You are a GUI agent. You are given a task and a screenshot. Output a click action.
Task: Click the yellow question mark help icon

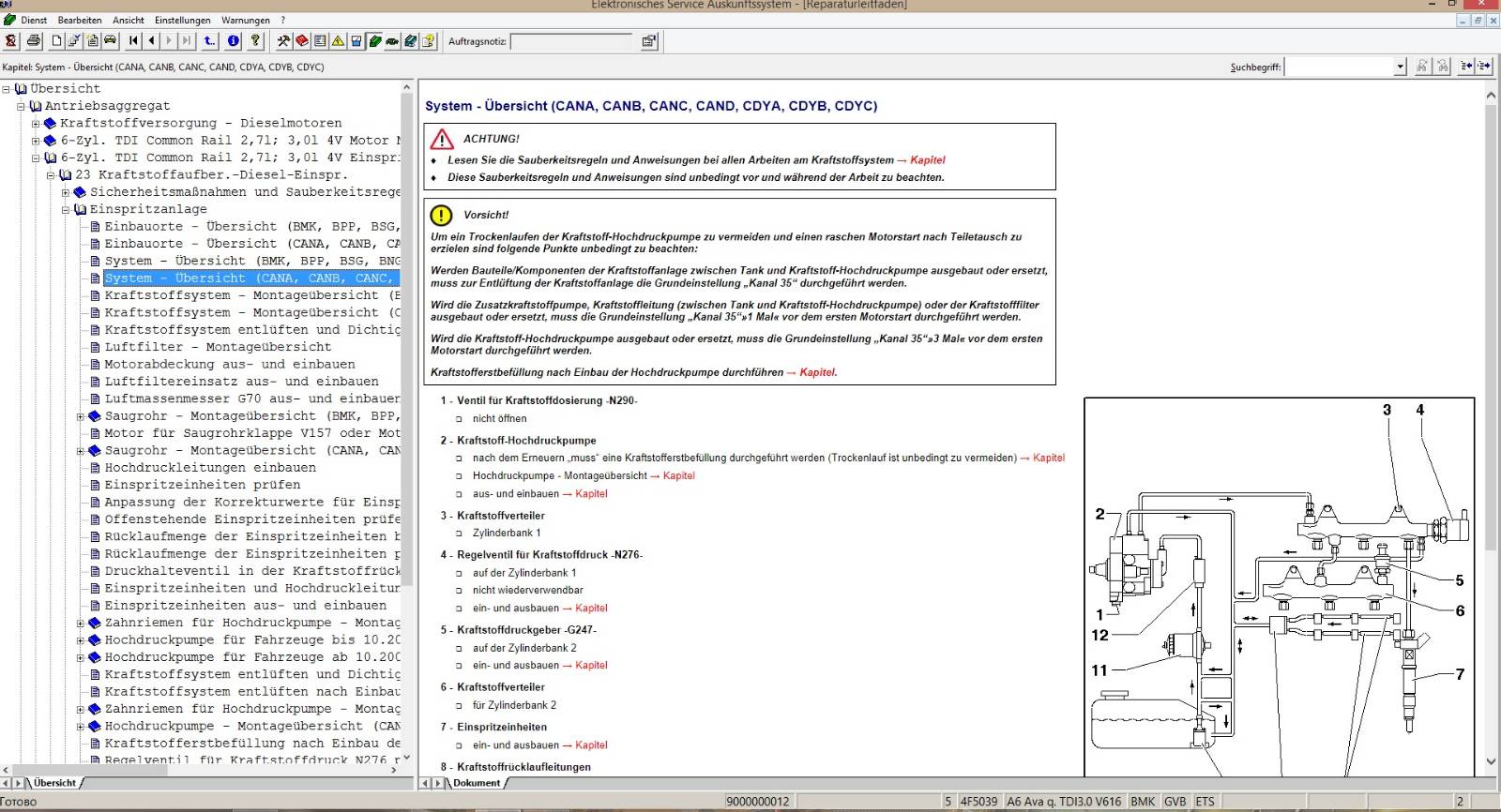(255, 41)
